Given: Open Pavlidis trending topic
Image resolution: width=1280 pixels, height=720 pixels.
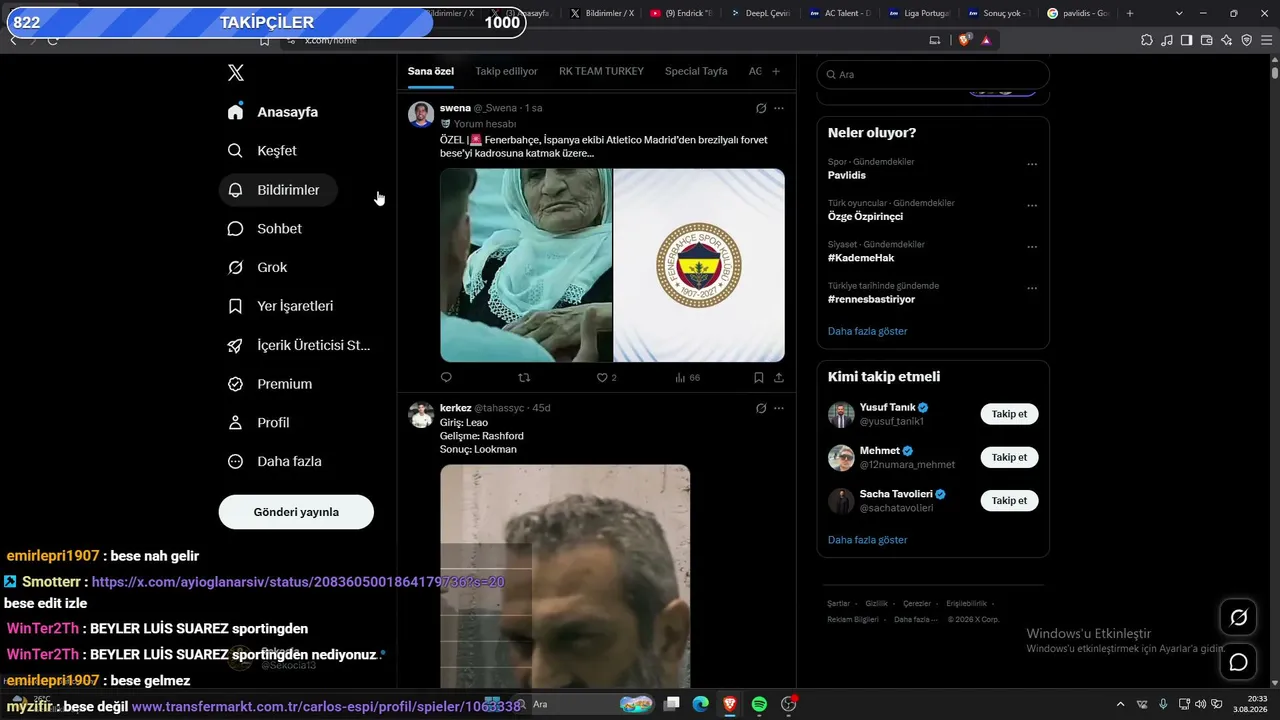Looking at the screenshot, I should click(847, 175).
